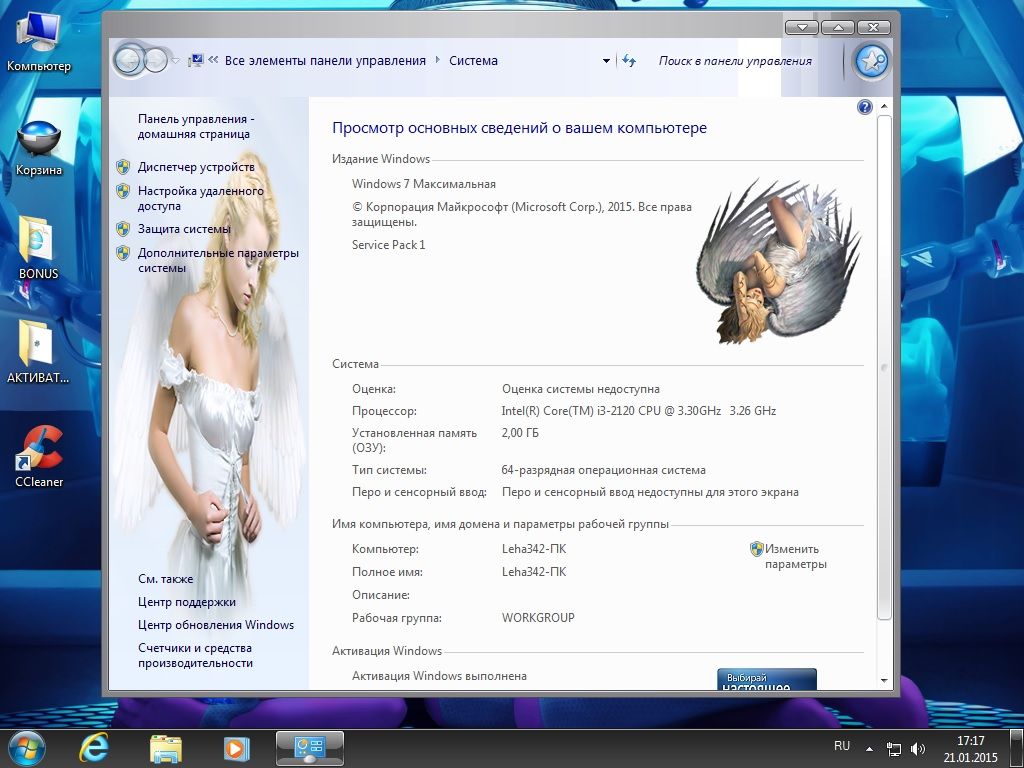Viewport: 1024px width, 768px height.
Task: Open 'Диспетчер устройств' link
Action: [x=196, y=167]
